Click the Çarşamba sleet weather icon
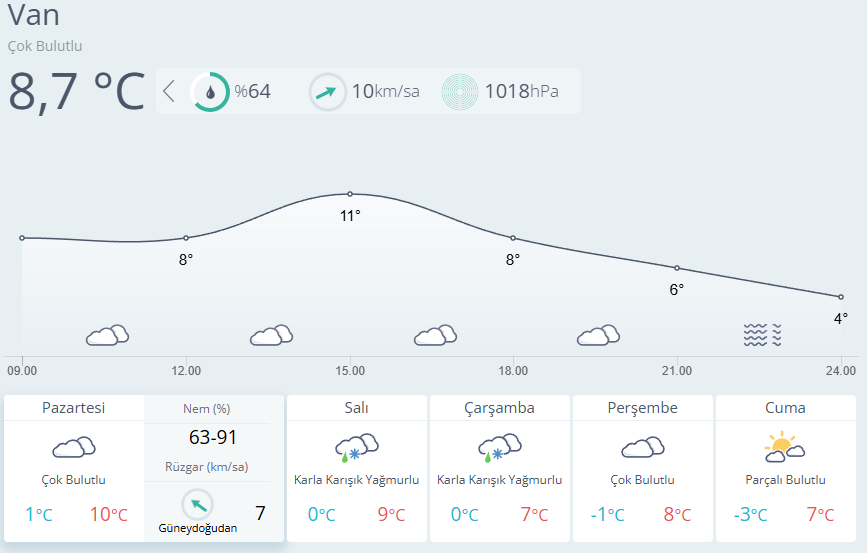This screenshot has height=553, width=867. click(500, 447)
